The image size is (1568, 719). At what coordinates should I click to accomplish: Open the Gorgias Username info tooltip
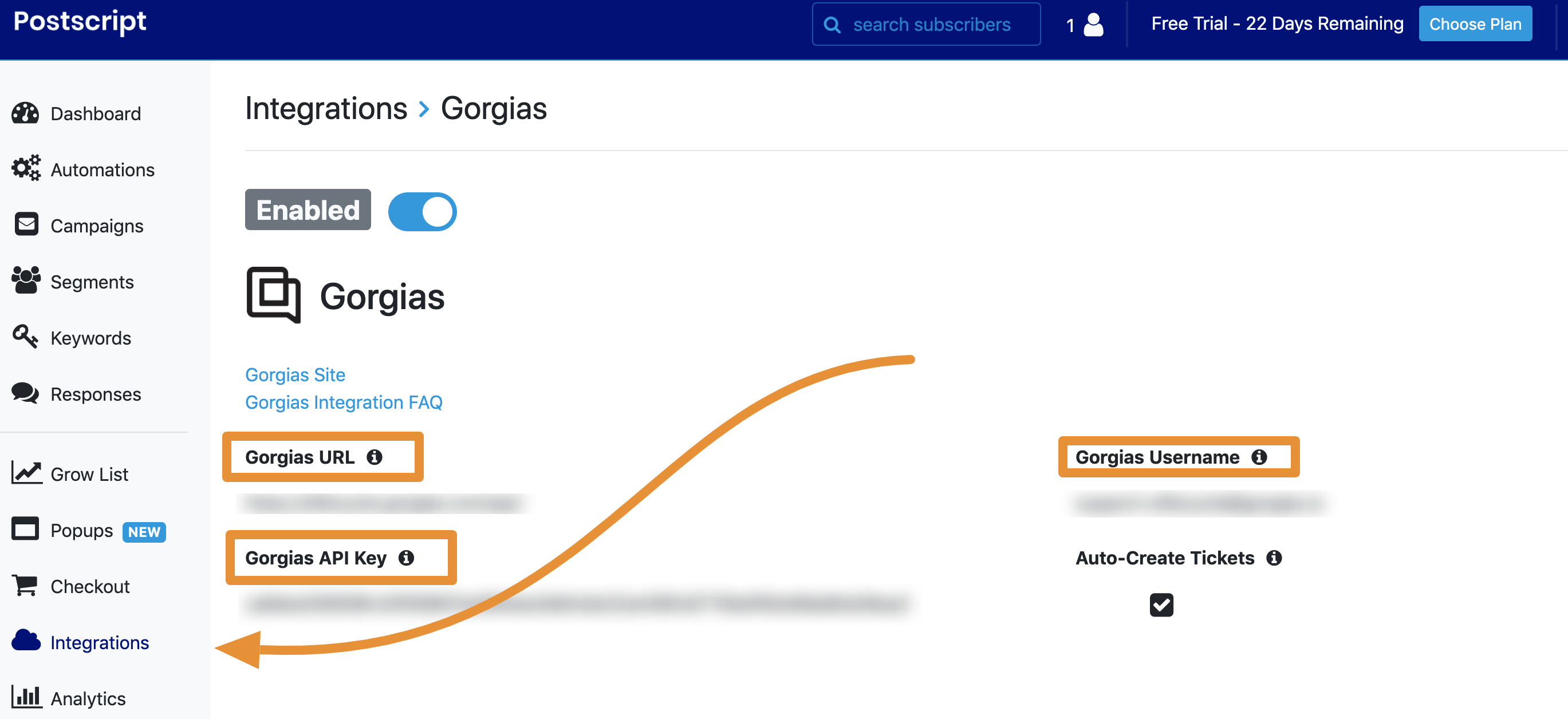point(1259,457)
